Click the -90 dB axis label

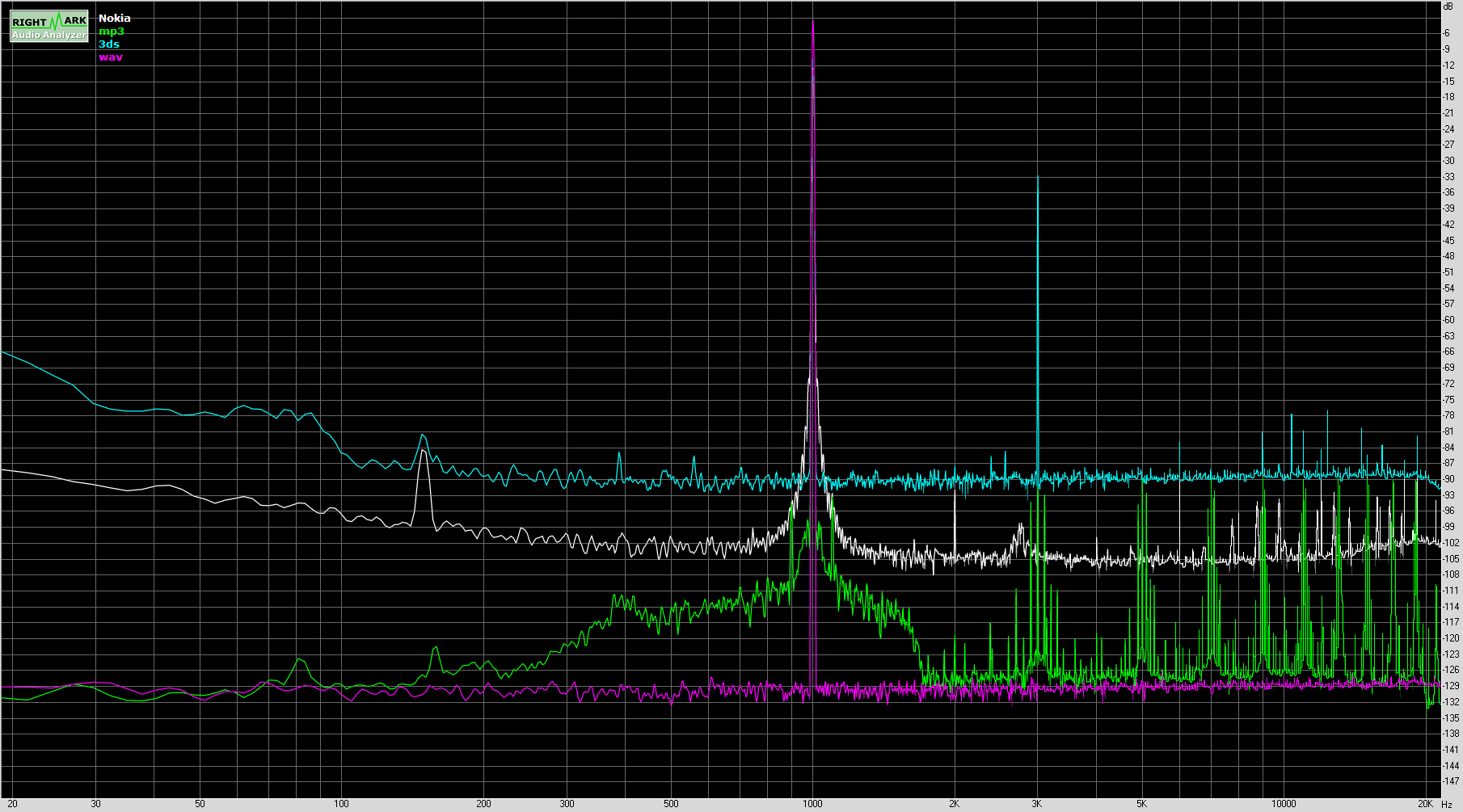(1449, 479)
